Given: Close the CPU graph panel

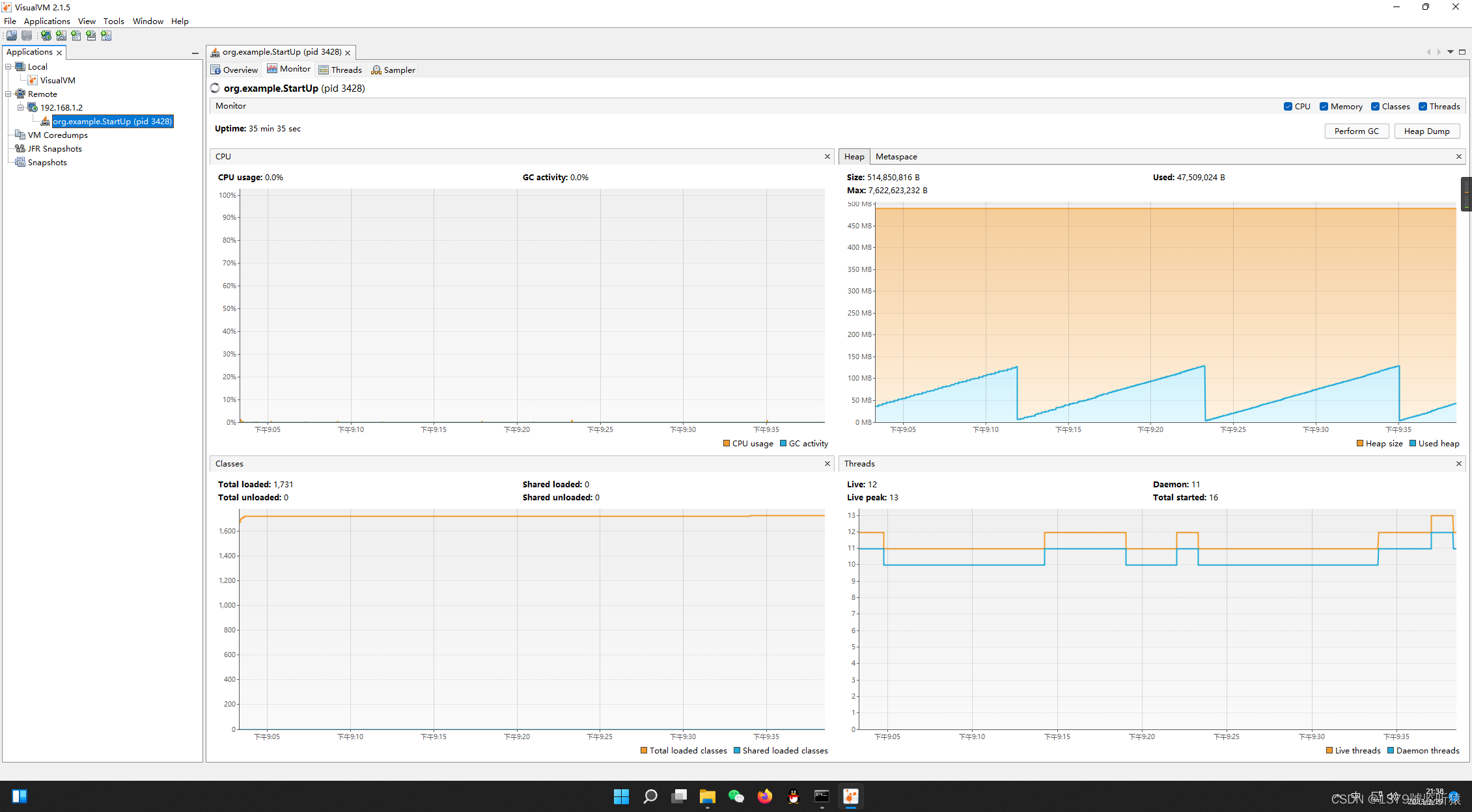Looking at the screenshot, I should 827,157.
